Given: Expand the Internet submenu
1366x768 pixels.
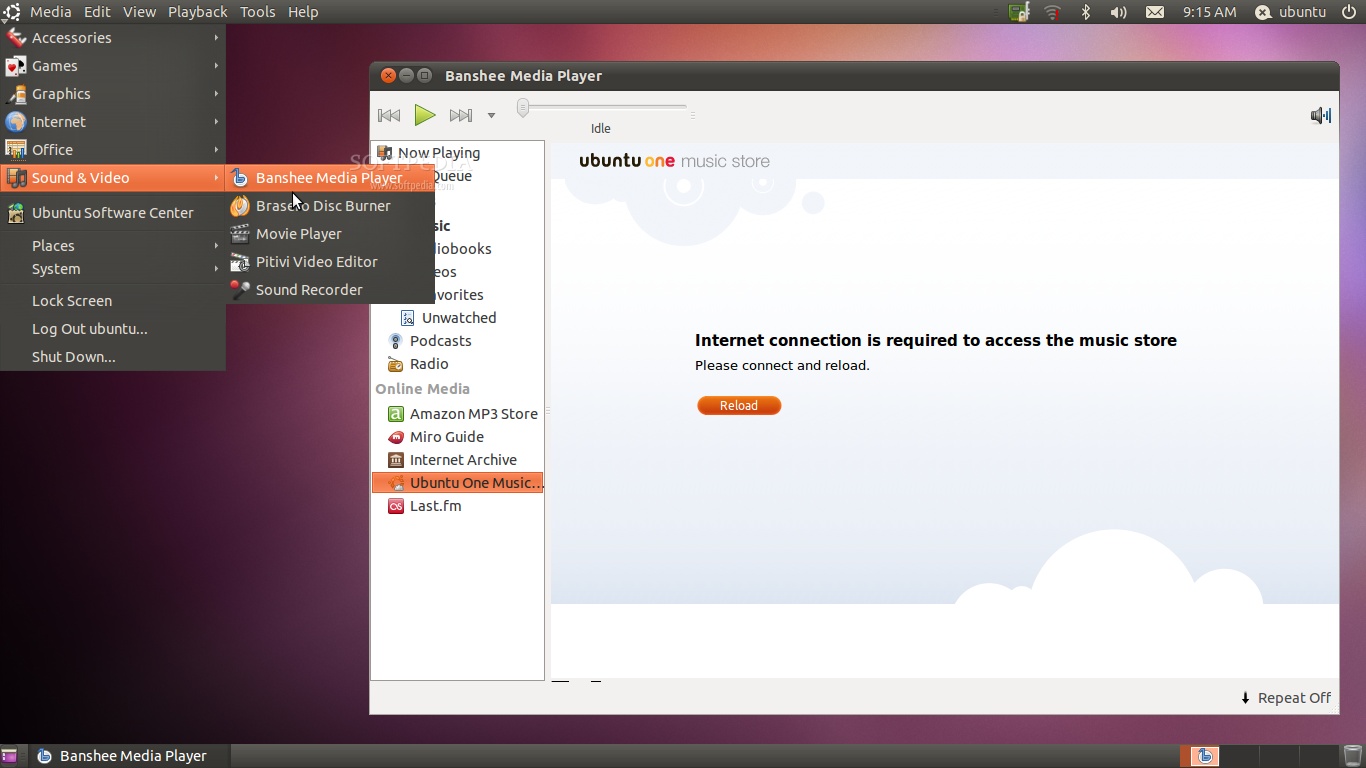Looking at the screenshot, I should 113,122.
